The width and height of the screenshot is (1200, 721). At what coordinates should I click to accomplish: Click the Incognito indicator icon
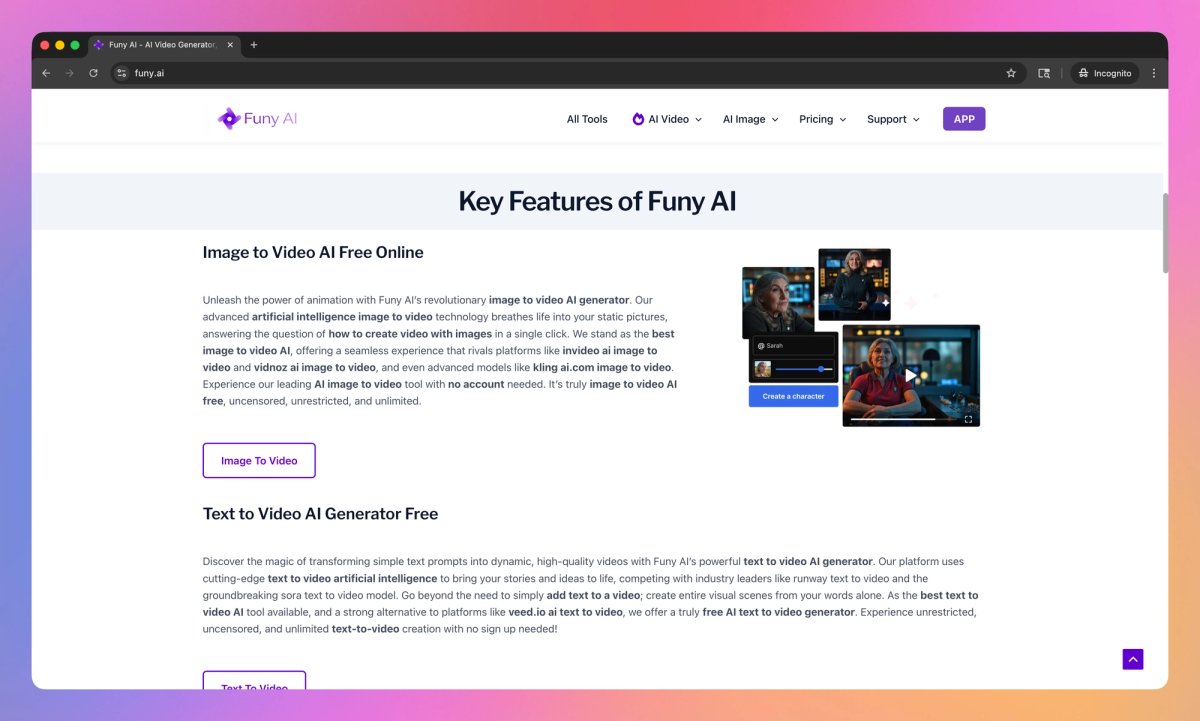coord(1083,73)
